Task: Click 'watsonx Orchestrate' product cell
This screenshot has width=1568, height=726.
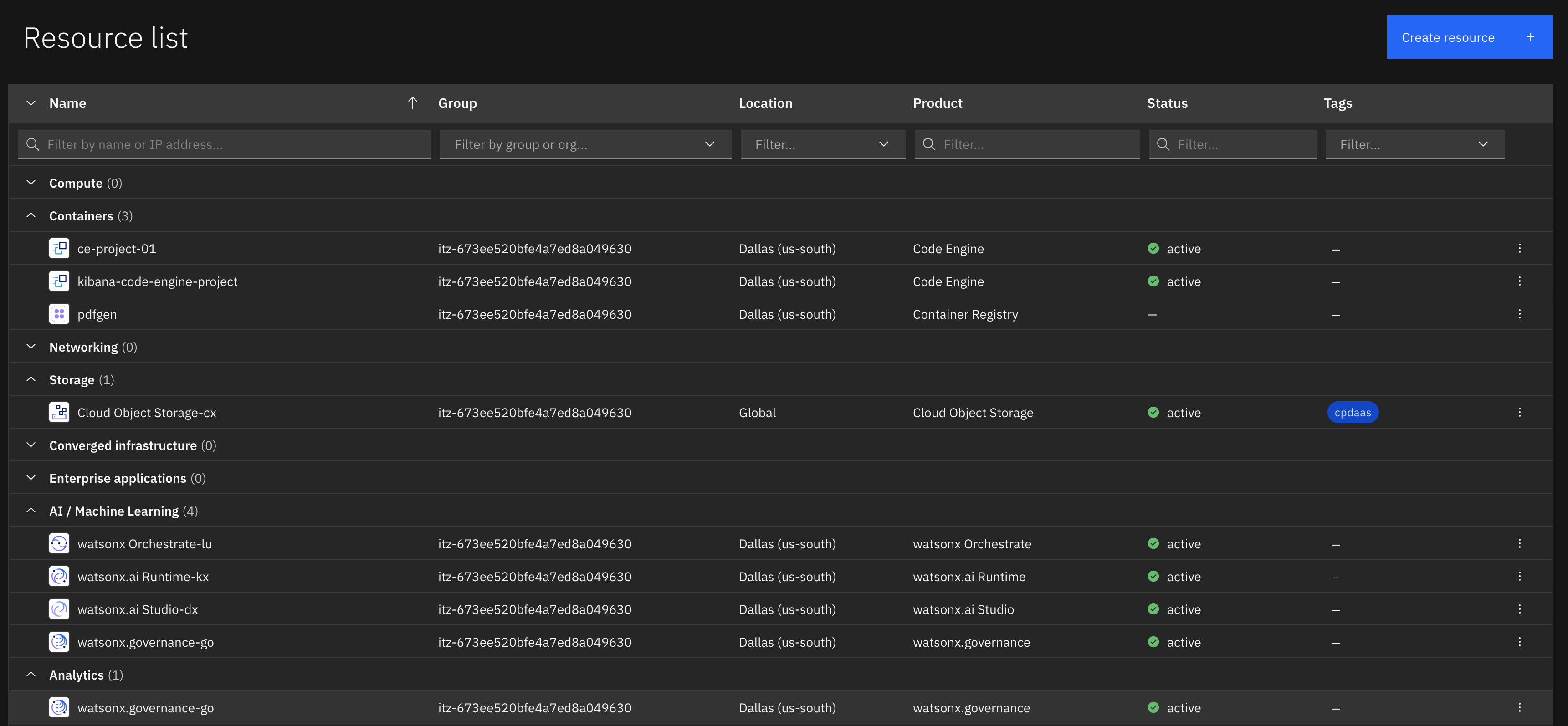Action: (x=972, y=544)
